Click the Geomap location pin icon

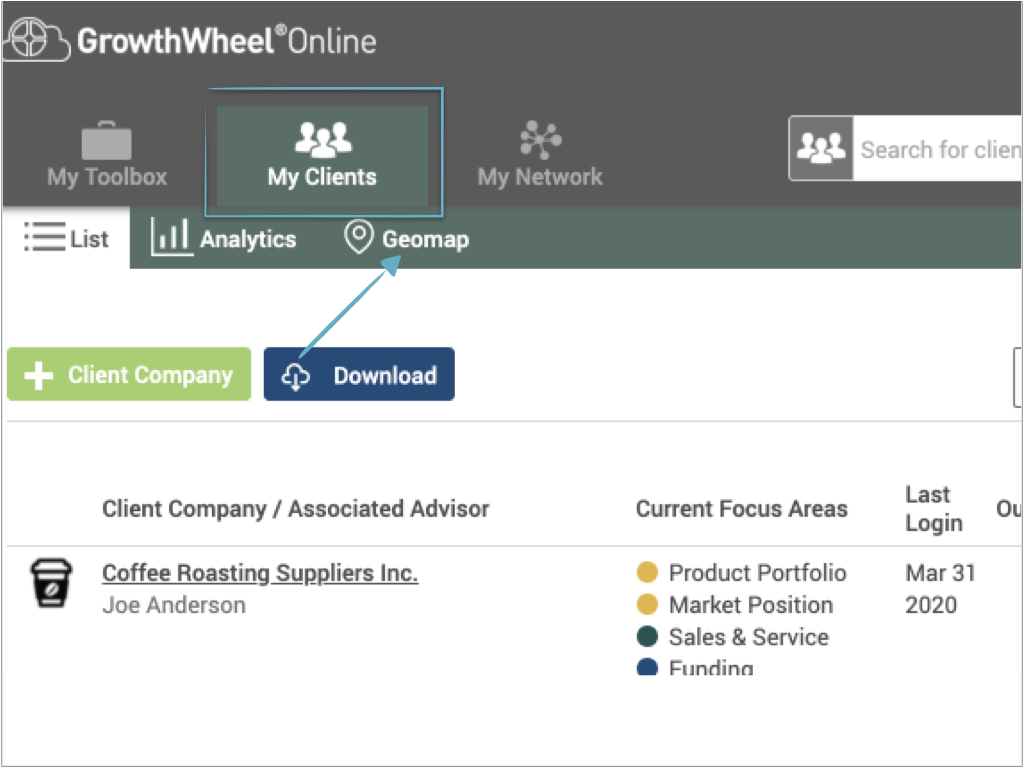[x=359, y=237]
